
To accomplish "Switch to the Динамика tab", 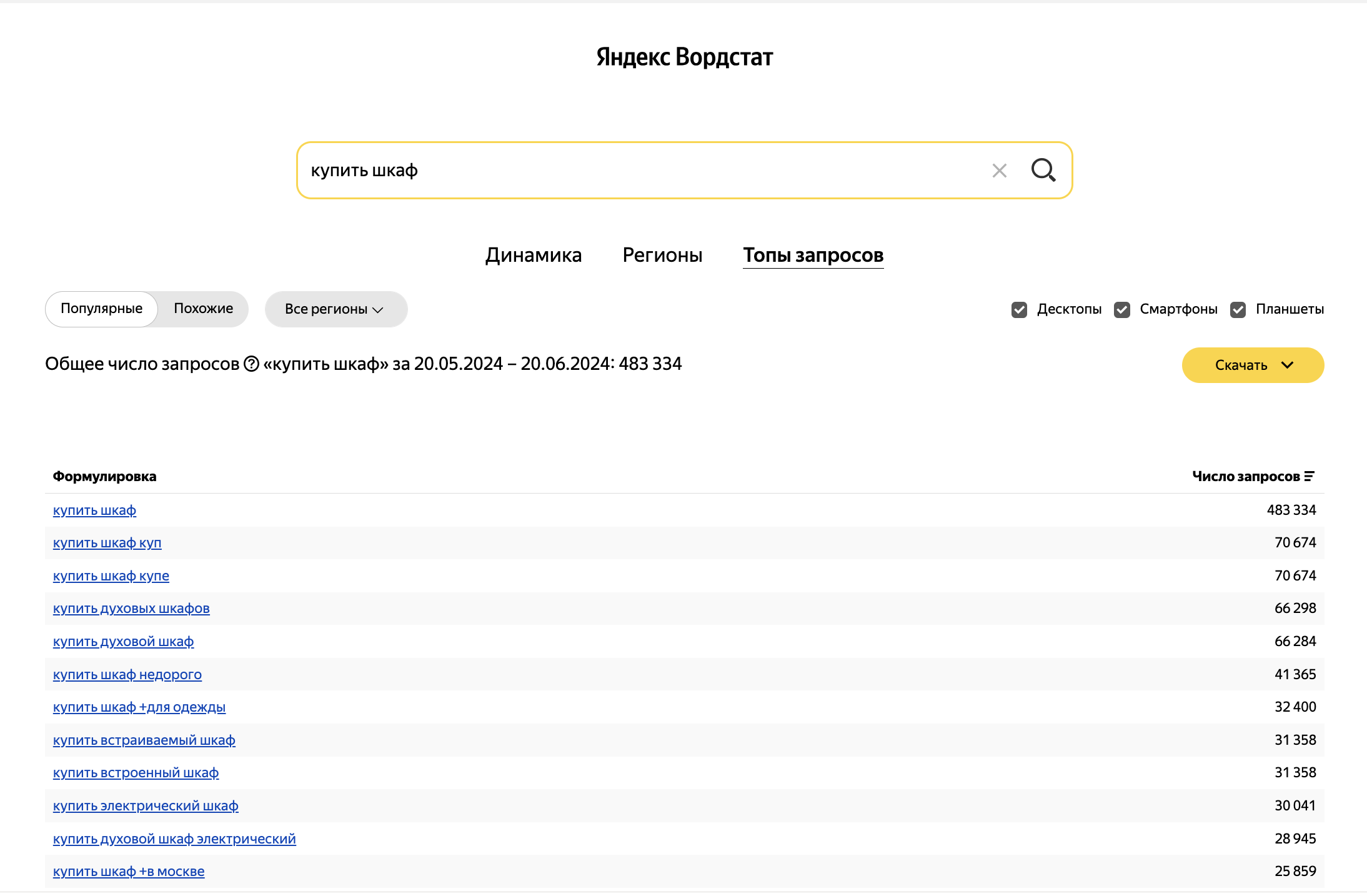I will point(534,255).
